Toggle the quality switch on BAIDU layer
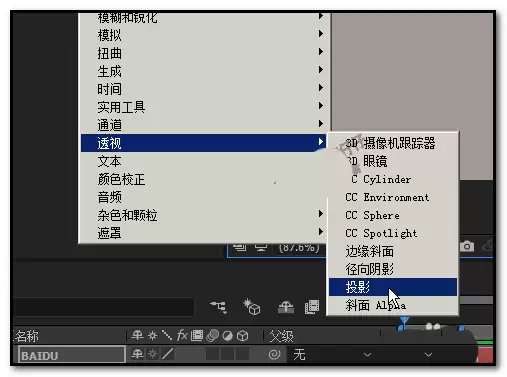 point(167,354)
